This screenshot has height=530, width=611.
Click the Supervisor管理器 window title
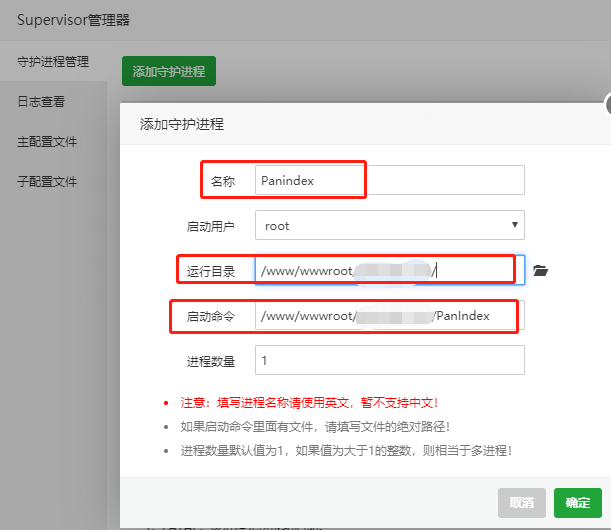(73, 20)
